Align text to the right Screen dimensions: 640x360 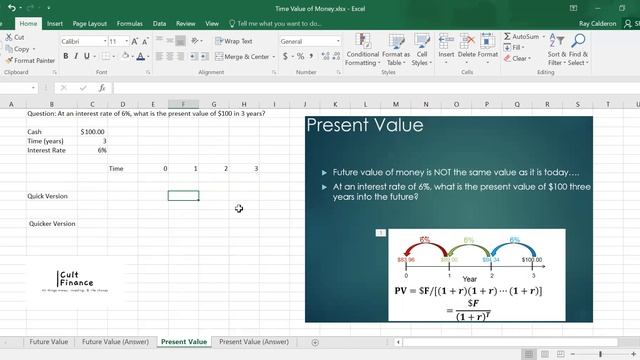point(180,56)
